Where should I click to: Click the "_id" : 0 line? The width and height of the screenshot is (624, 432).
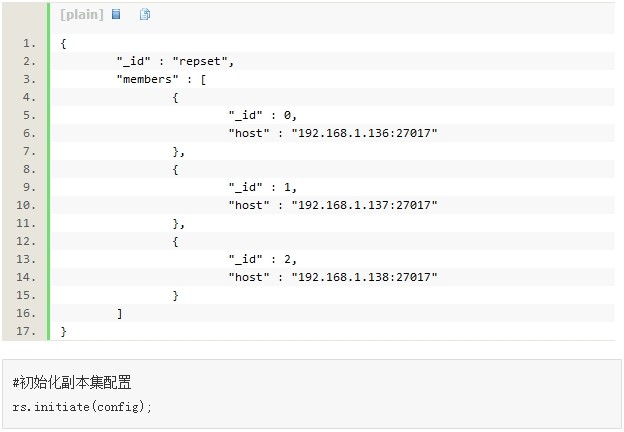pos(263,115)
